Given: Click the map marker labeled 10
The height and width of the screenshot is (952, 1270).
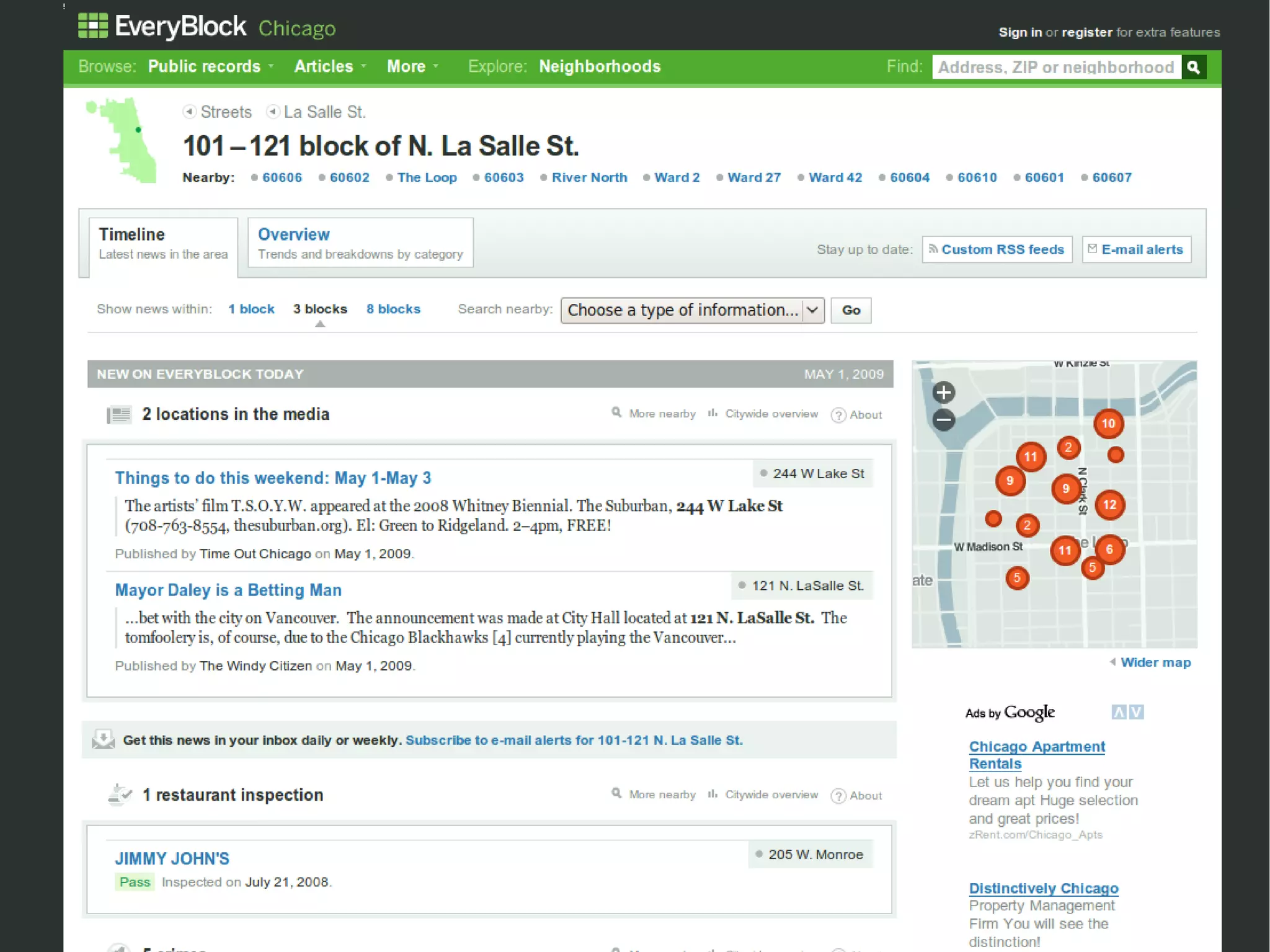Looking at the screenshot, I should (1108, 424).
